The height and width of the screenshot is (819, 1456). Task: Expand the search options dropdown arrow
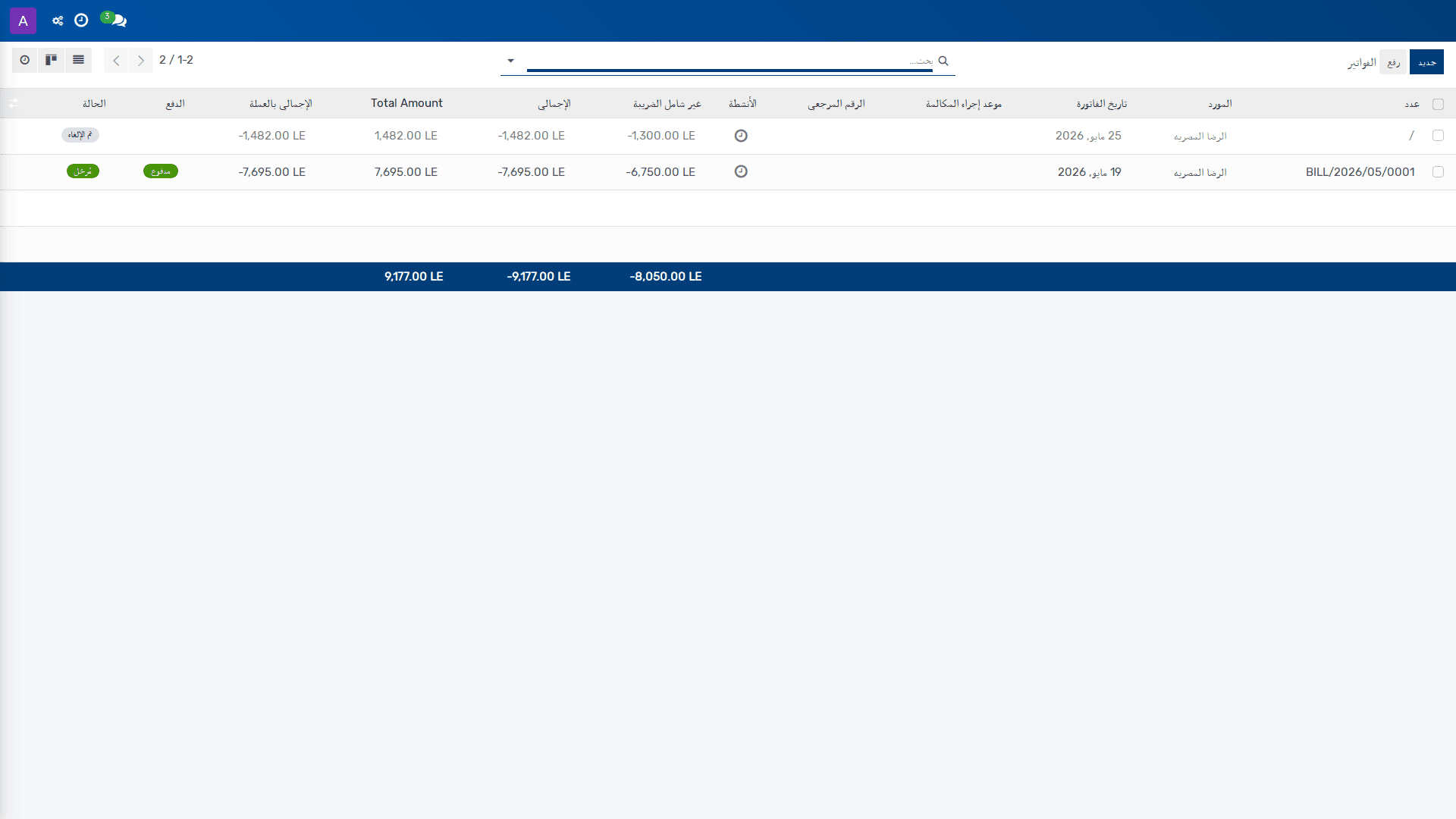pos(511,61)
